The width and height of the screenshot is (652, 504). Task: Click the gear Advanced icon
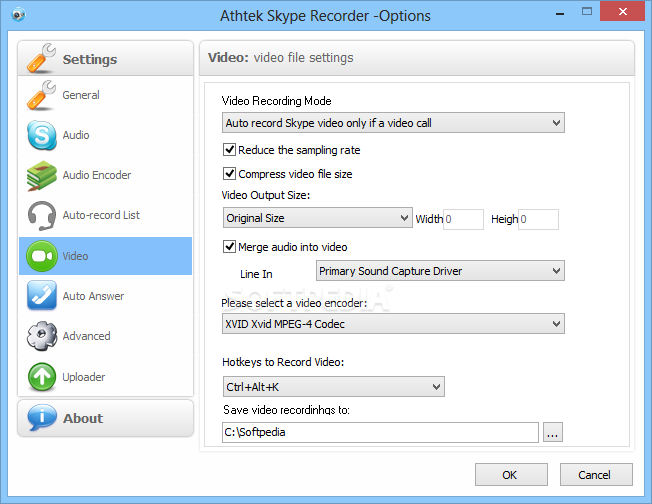(x=42, y=336)
